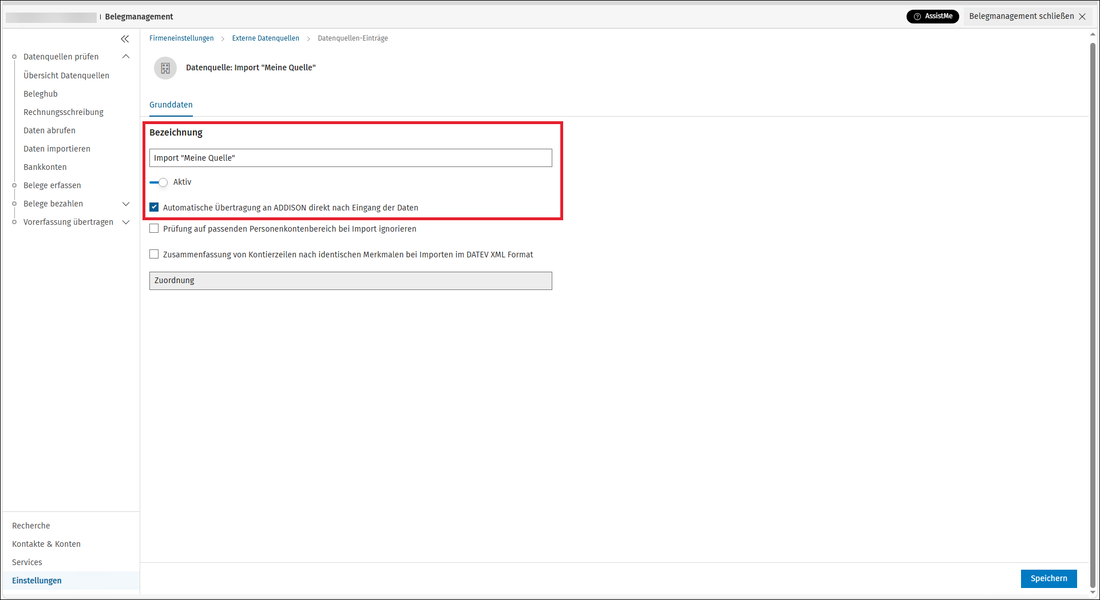Image resolution: width=1100 pixels, height=600 pixels.
Task: Open Übersicht Datenquellen in sidebar
Action: point(67,76)
